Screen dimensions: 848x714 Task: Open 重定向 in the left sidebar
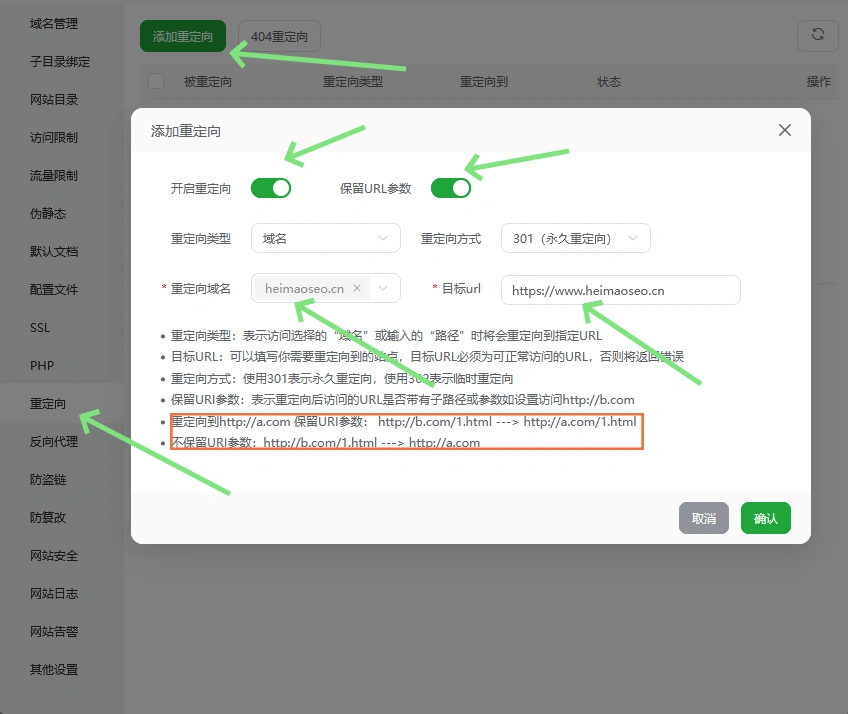click(x=48, y=404)
